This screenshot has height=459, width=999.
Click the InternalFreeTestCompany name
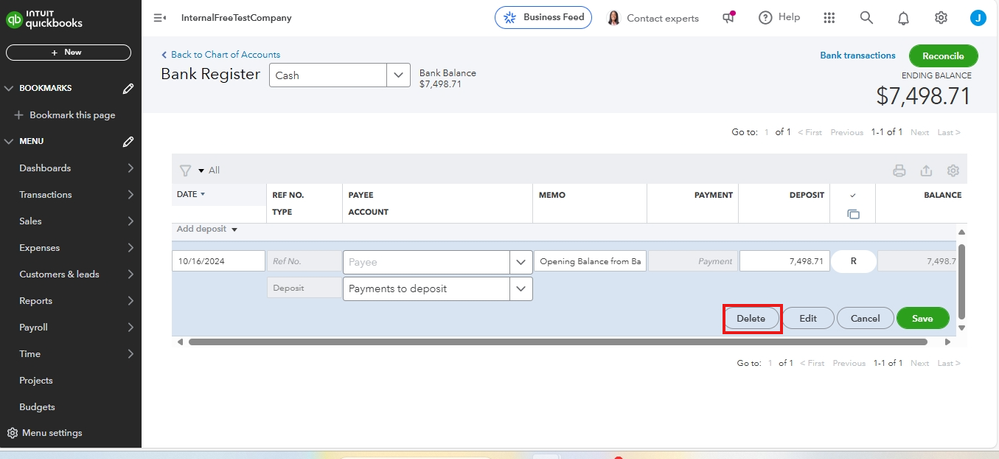[236, 18]
